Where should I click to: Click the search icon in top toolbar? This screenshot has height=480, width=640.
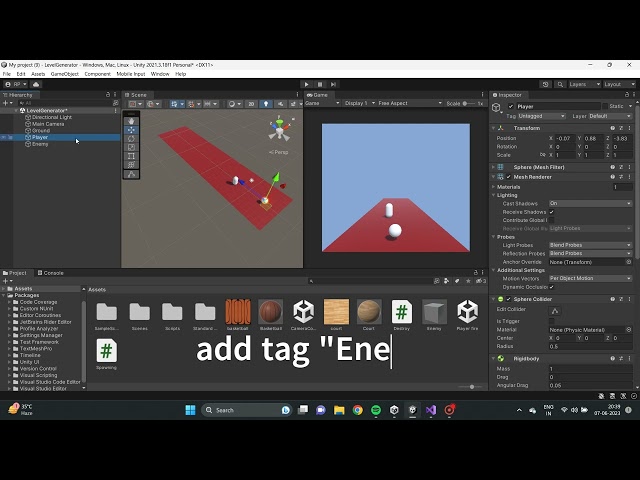click(560, 84)
